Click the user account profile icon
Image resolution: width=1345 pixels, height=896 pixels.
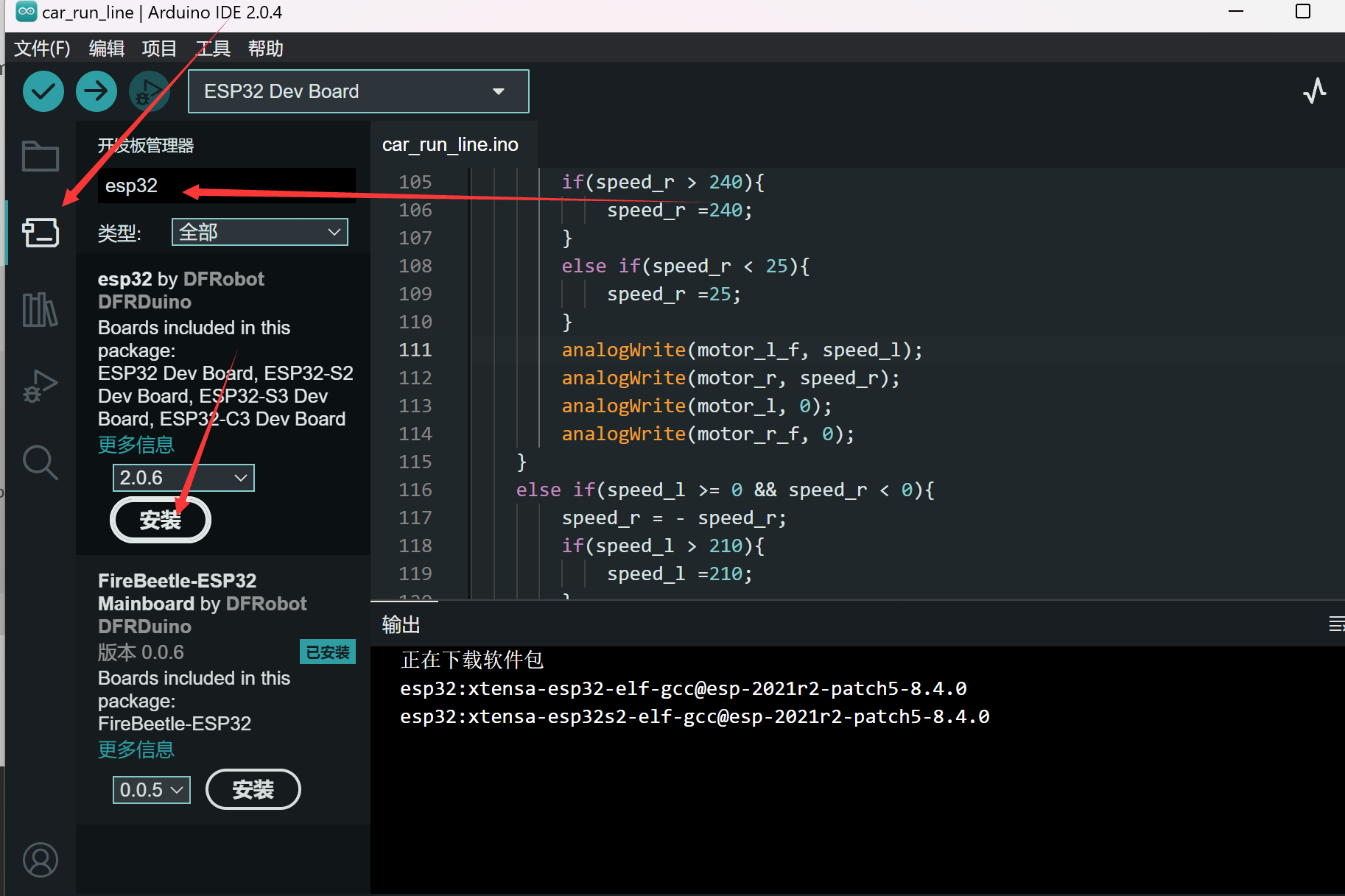click(41, 860)
